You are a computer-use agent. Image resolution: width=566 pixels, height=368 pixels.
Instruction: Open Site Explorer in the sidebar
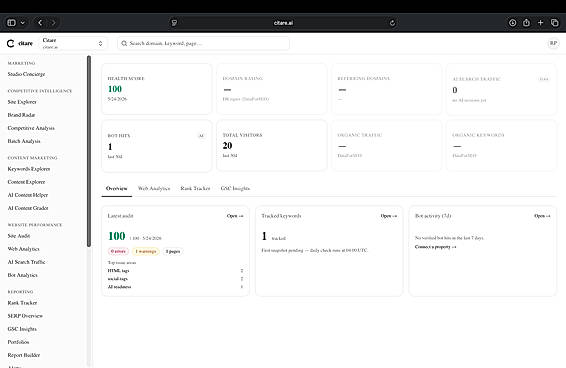(x=22, y=102)
